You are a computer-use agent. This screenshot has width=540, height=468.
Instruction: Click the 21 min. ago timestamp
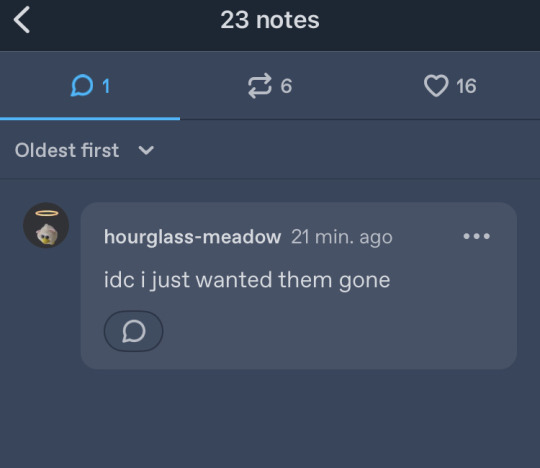click(342, 237)
